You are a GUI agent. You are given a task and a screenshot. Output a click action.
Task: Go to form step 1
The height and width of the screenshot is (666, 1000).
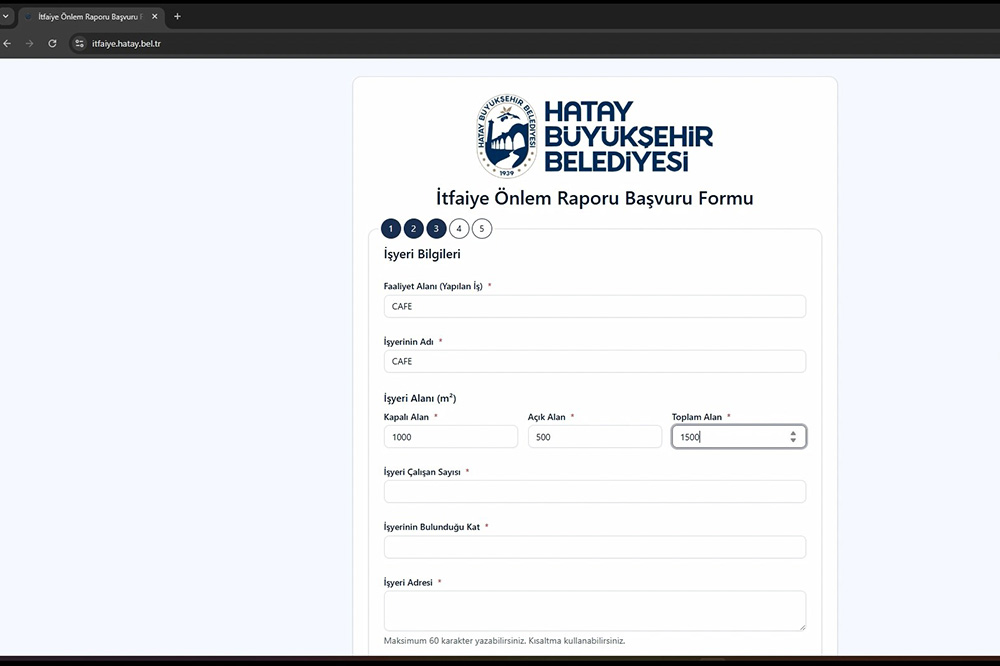point(391,229)
